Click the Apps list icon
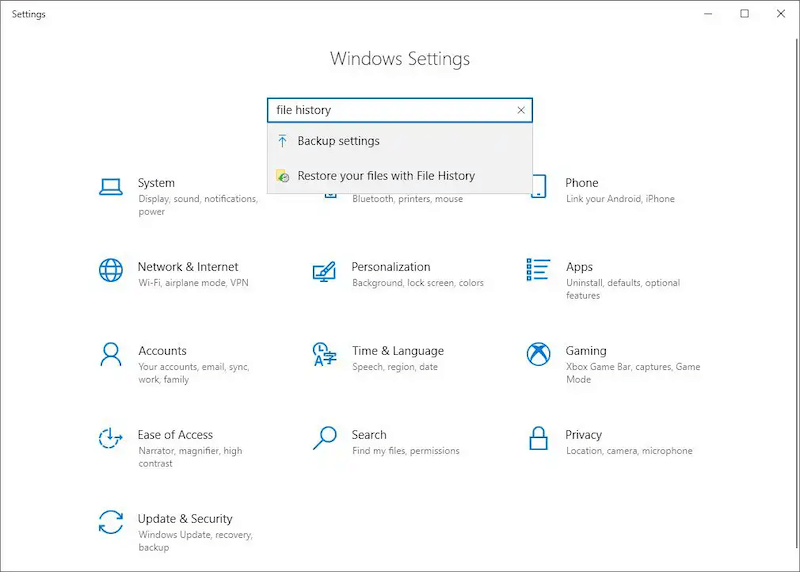Viewport: 800px width, 572px height. coord(538,269)
